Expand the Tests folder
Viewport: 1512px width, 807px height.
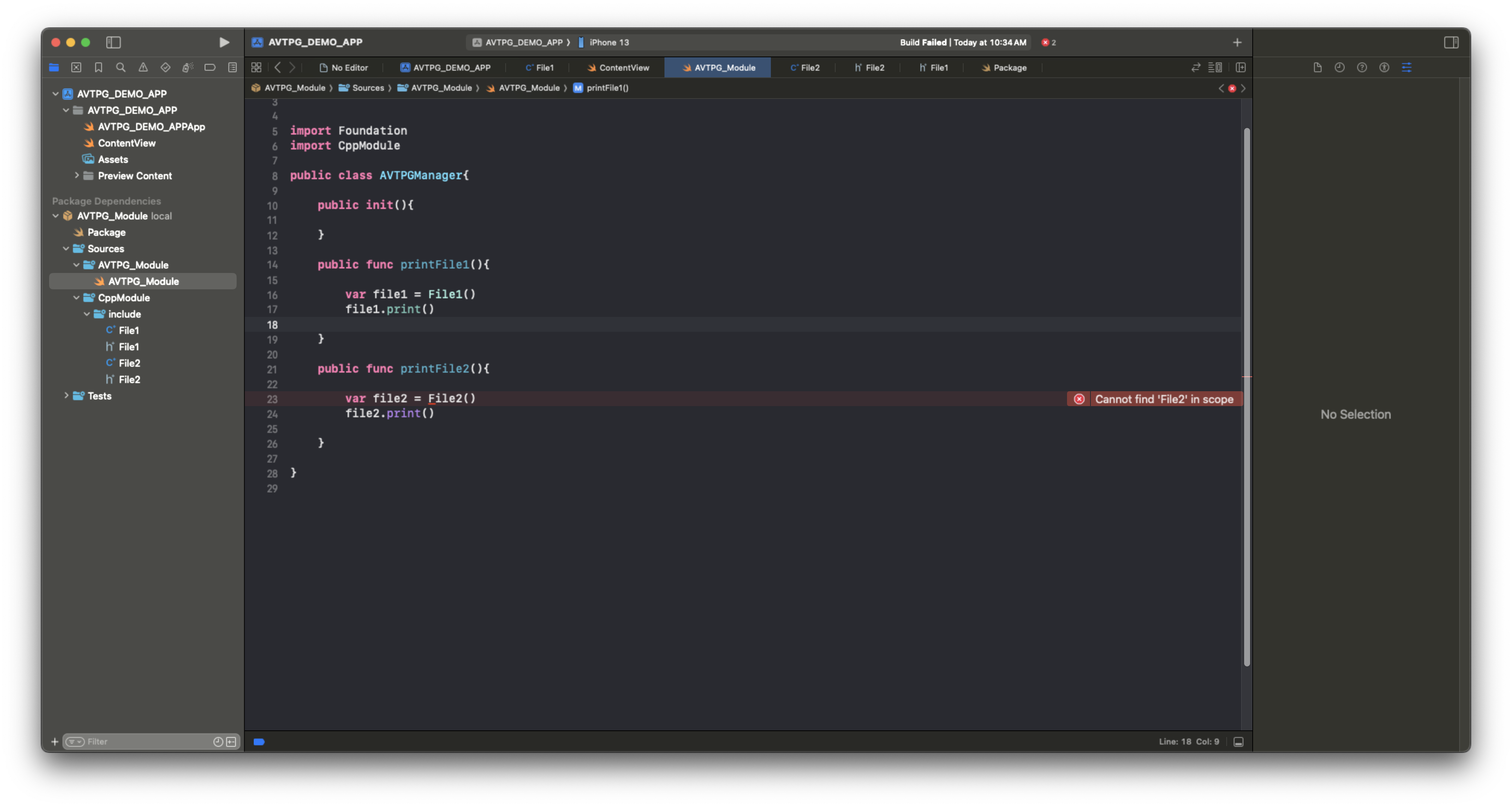click(66, 396)
